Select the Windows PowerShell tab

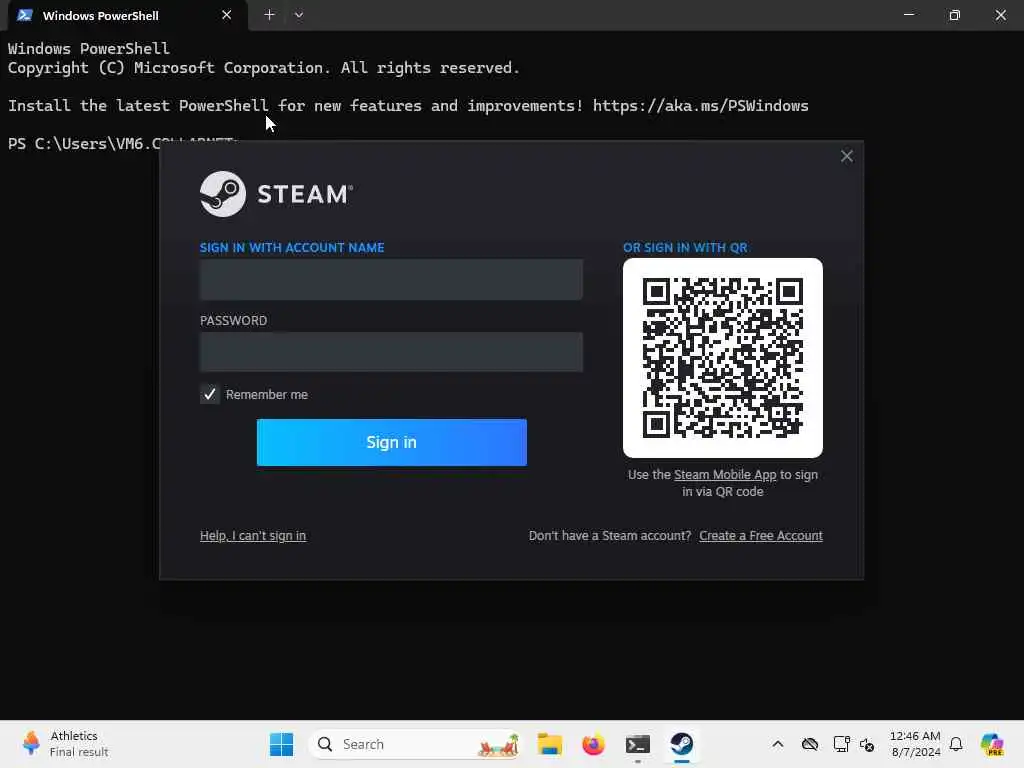(127, 15)
